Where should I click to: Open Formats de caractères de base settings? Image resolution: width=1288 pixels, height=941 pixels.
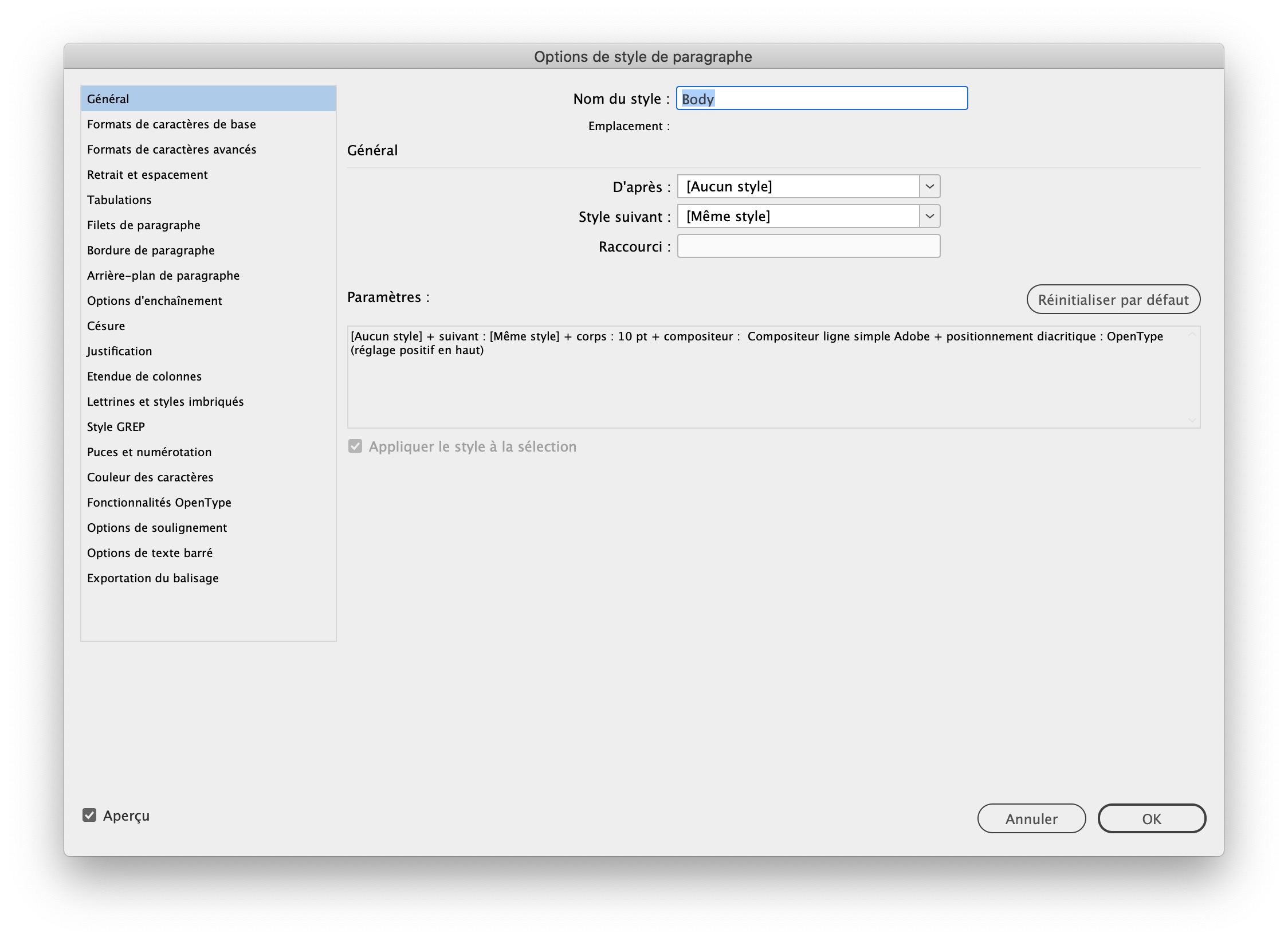171,124
